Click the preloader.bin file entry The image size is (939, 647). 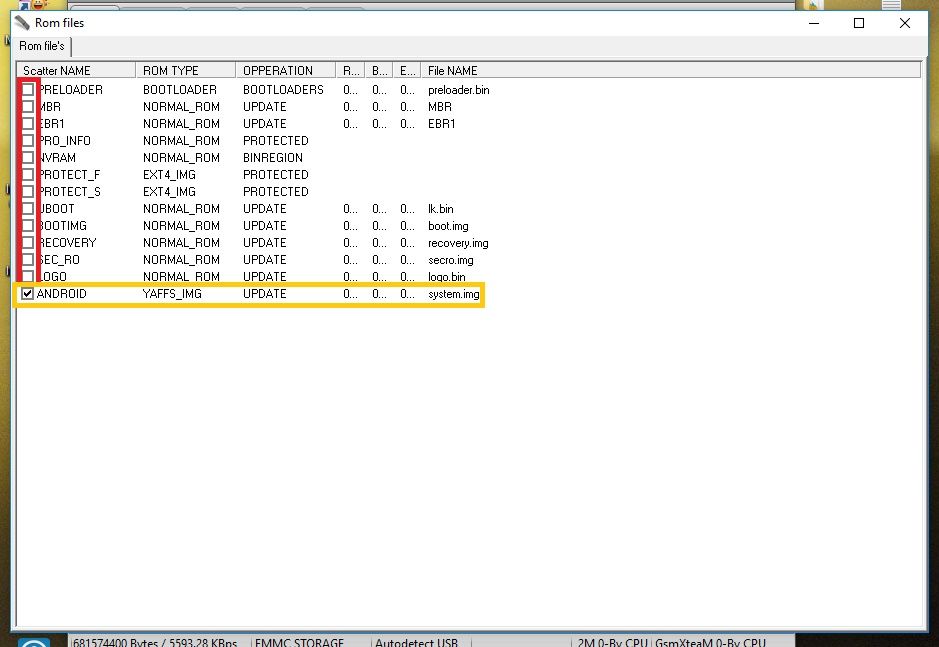pyautogui.click(x=458, y=90)
